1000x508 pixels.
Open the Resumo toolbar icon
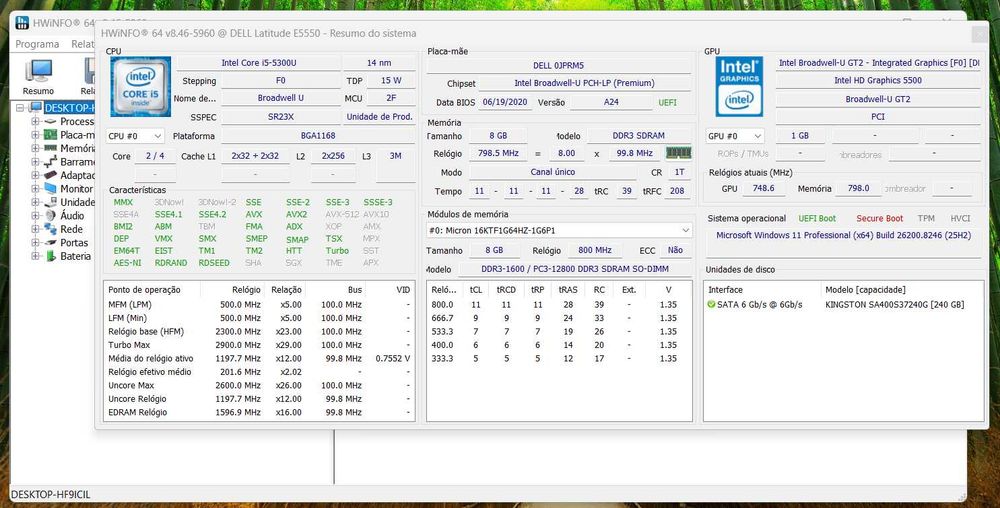coord(38,76)
